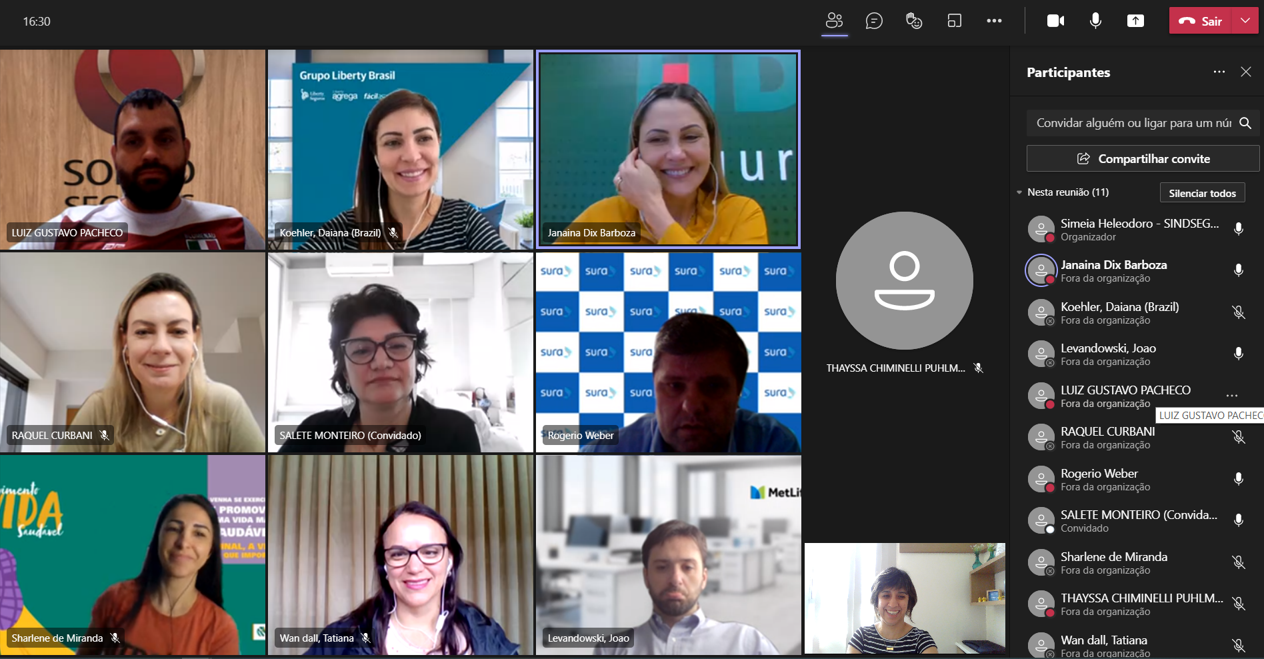Viewport: 1264px width, 659px height.
Task: Close the Participantes side panel
Action: (1246, 72)
